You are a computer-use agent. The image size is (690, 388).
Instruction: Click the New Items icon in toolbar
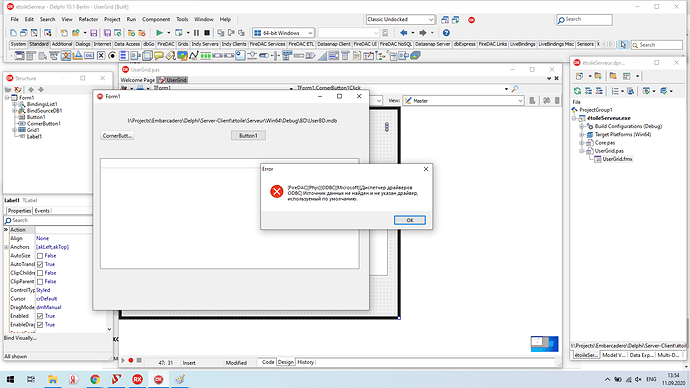13,33
